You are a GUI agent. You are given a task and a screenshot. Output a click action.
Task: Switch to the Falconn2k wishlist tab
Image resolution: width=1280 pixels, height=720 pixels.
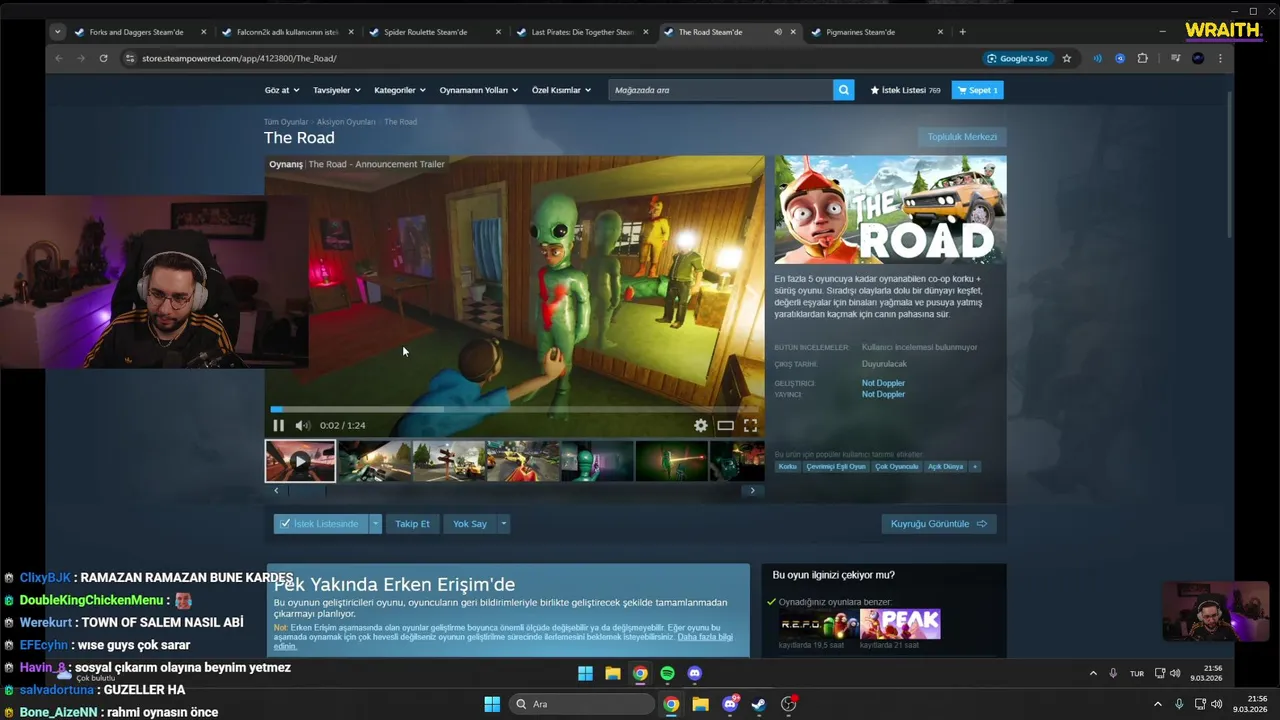(288, 32)
